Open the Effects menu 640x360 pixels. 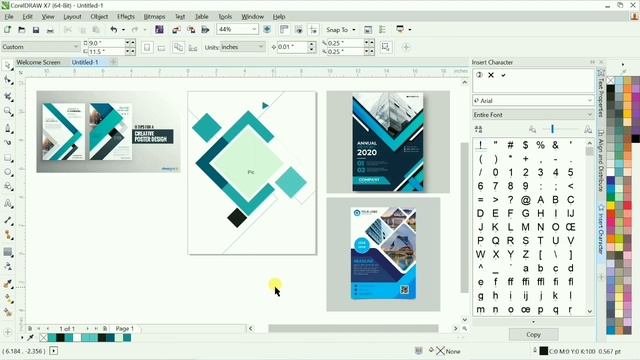(x=126, y=17)
